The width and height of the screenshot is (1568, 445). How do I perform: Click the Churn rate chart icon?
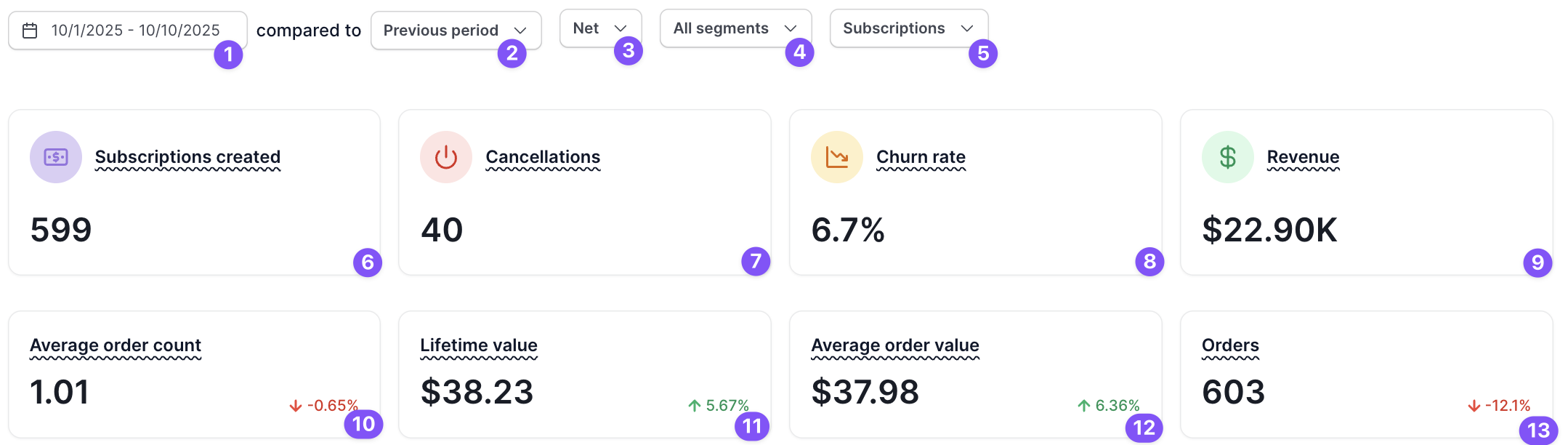click(837, 157)
